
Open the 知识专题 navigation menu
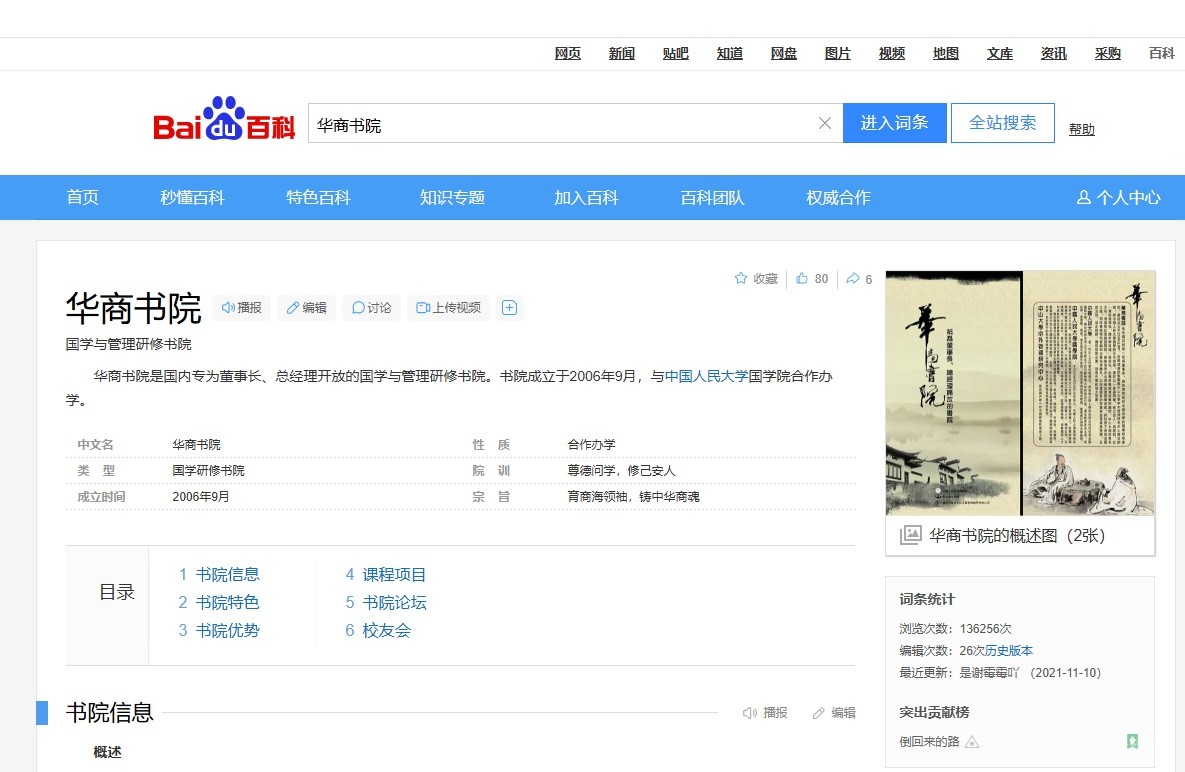point(452,198)
